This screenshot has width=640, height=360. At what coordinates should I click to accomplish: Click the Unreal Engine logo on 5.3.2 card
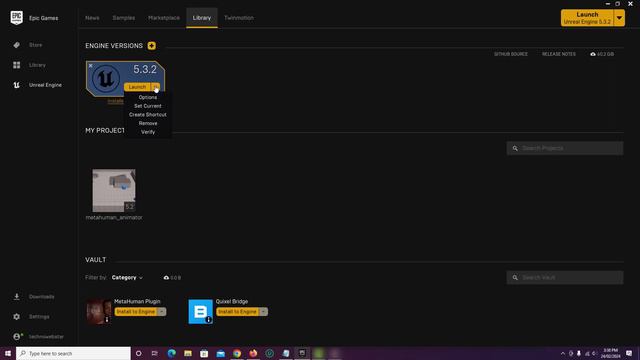click(106, 78)
